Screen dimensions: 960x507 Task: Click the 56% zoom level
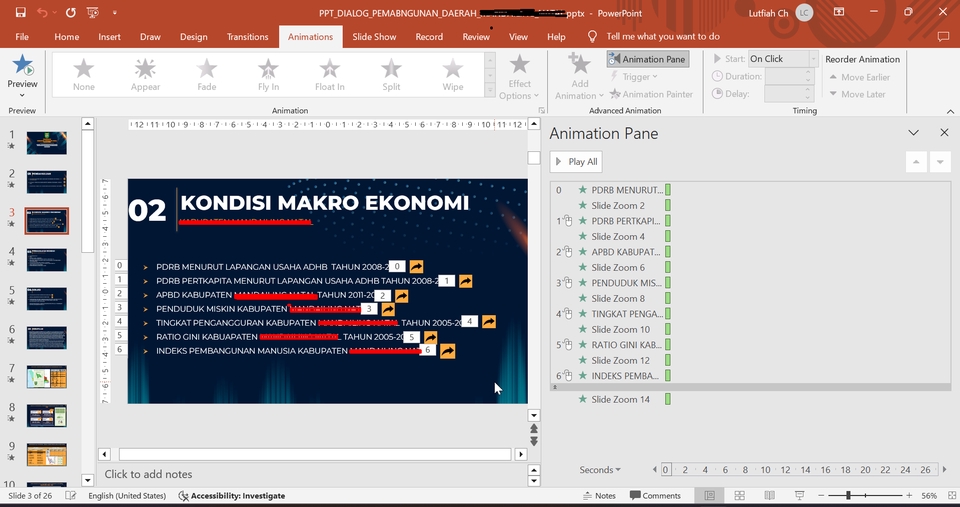pos(929,495)
